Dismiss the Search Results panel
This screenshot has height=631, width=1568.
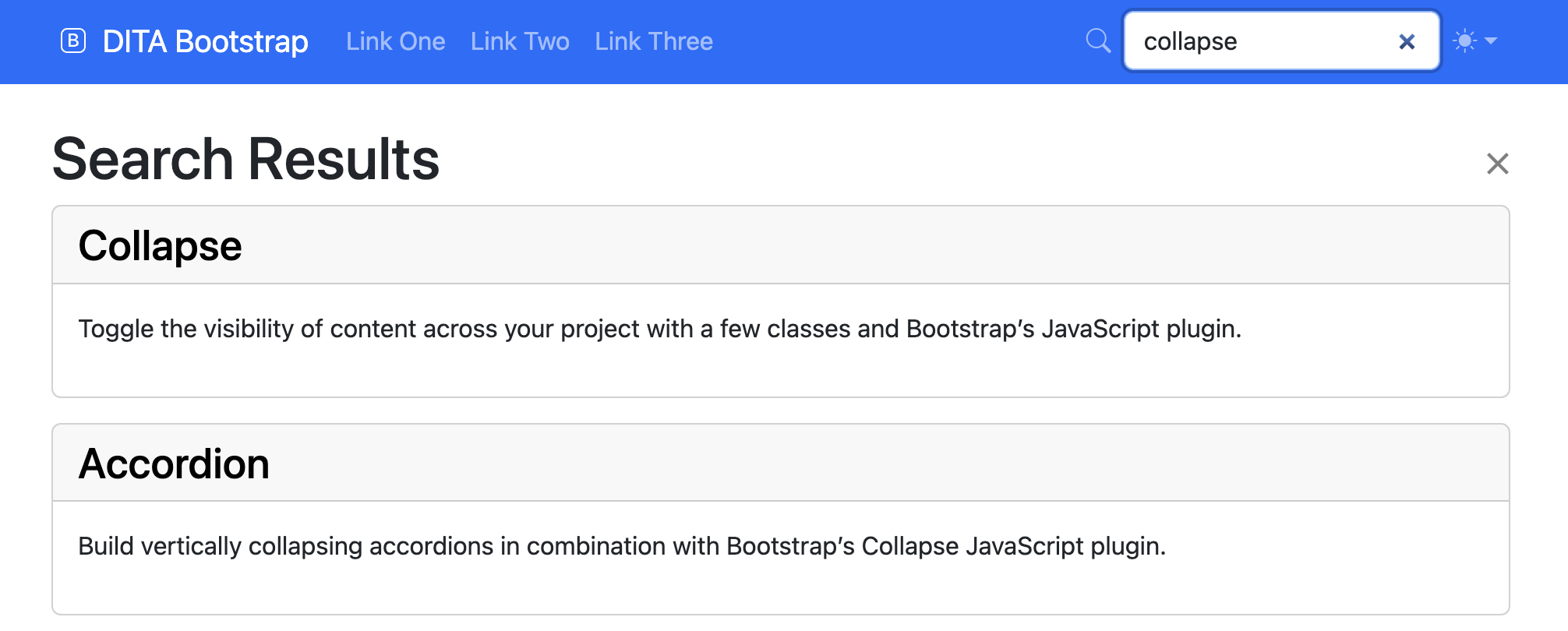point(1497,164)
